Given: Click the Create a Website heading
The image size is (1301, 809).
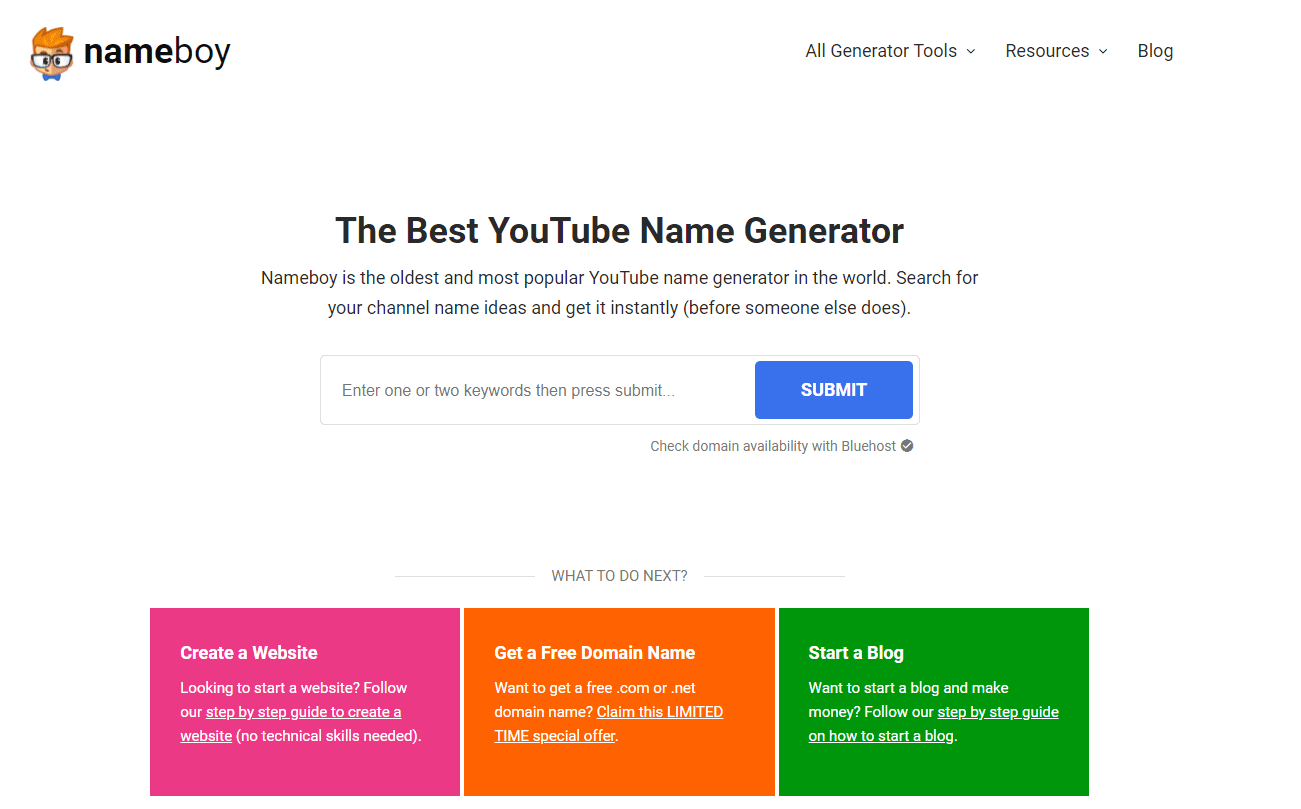Looking at the screenshot, I should (249, 653).
